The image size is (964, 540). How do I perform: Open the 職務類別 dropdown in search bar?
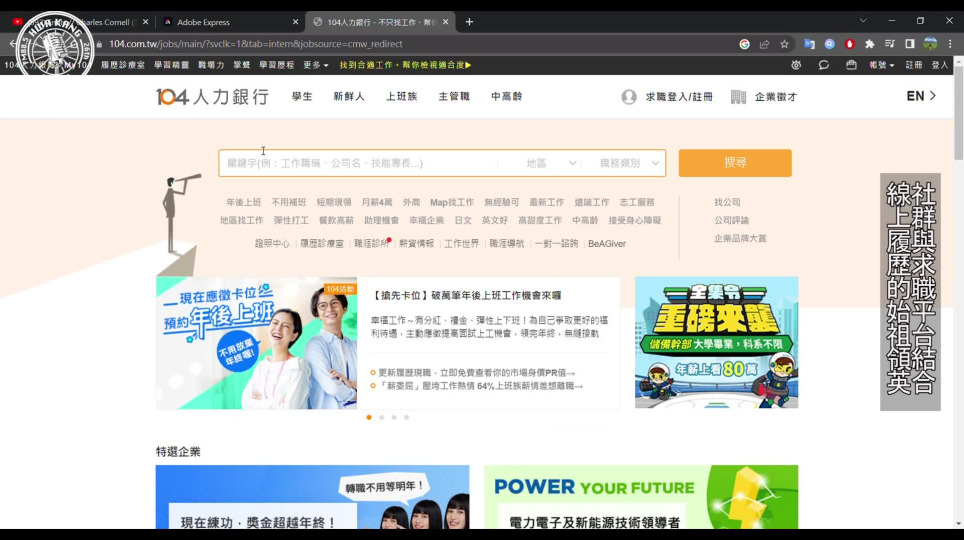click(x=628, y=163)
